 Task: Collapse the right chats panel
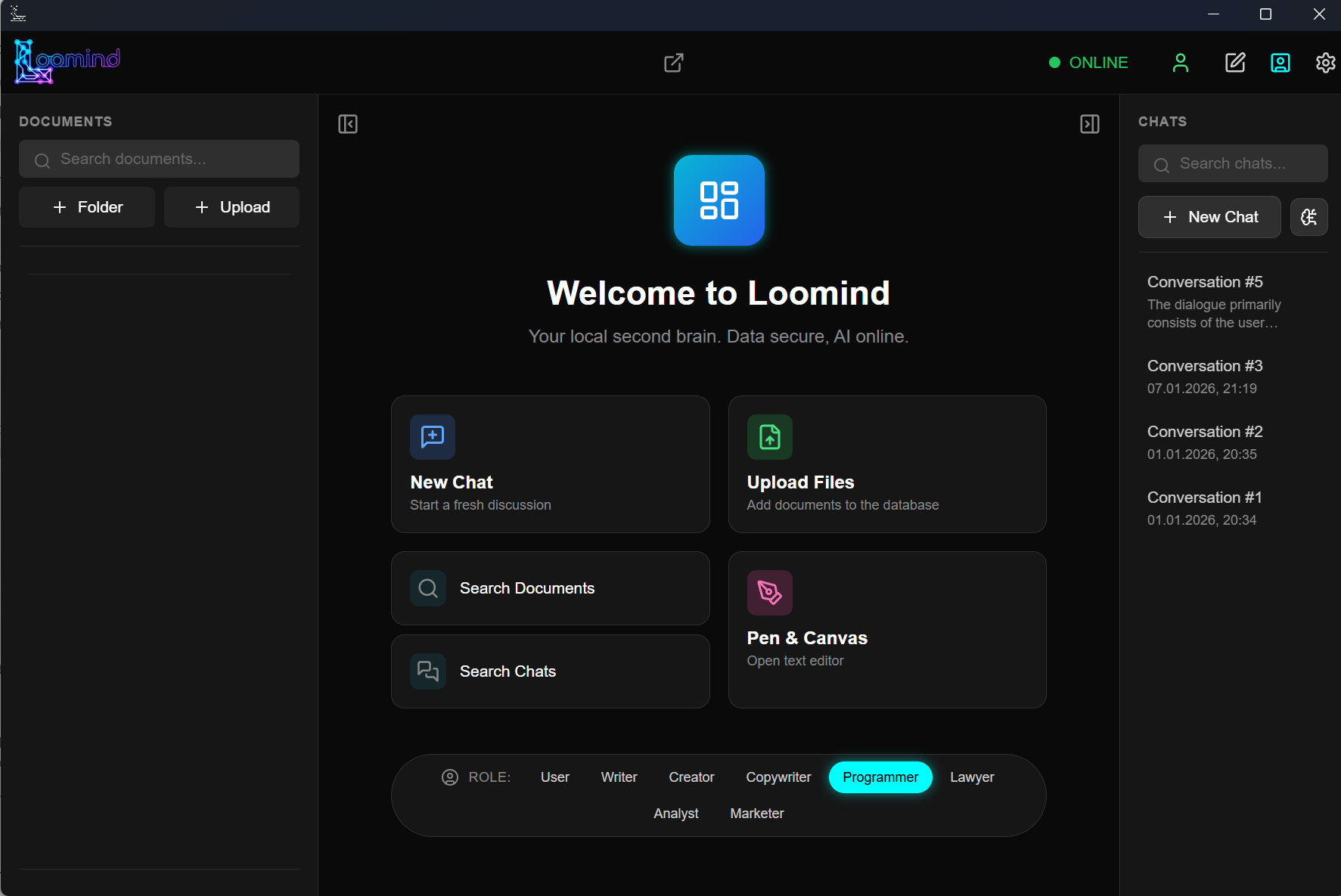[x=1089, y=124]
